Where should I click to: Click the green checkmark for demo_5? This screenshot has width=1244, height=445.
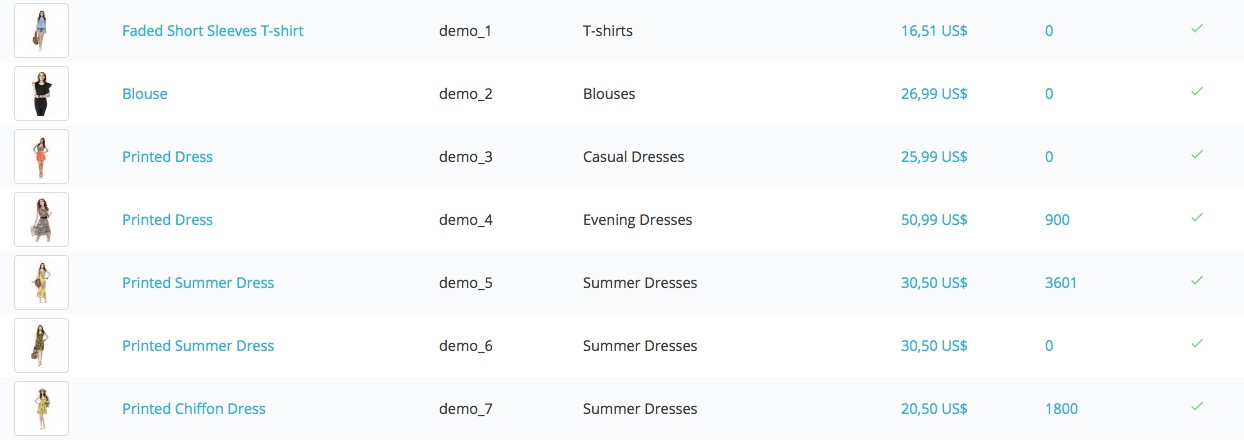tap(1197, 281)
